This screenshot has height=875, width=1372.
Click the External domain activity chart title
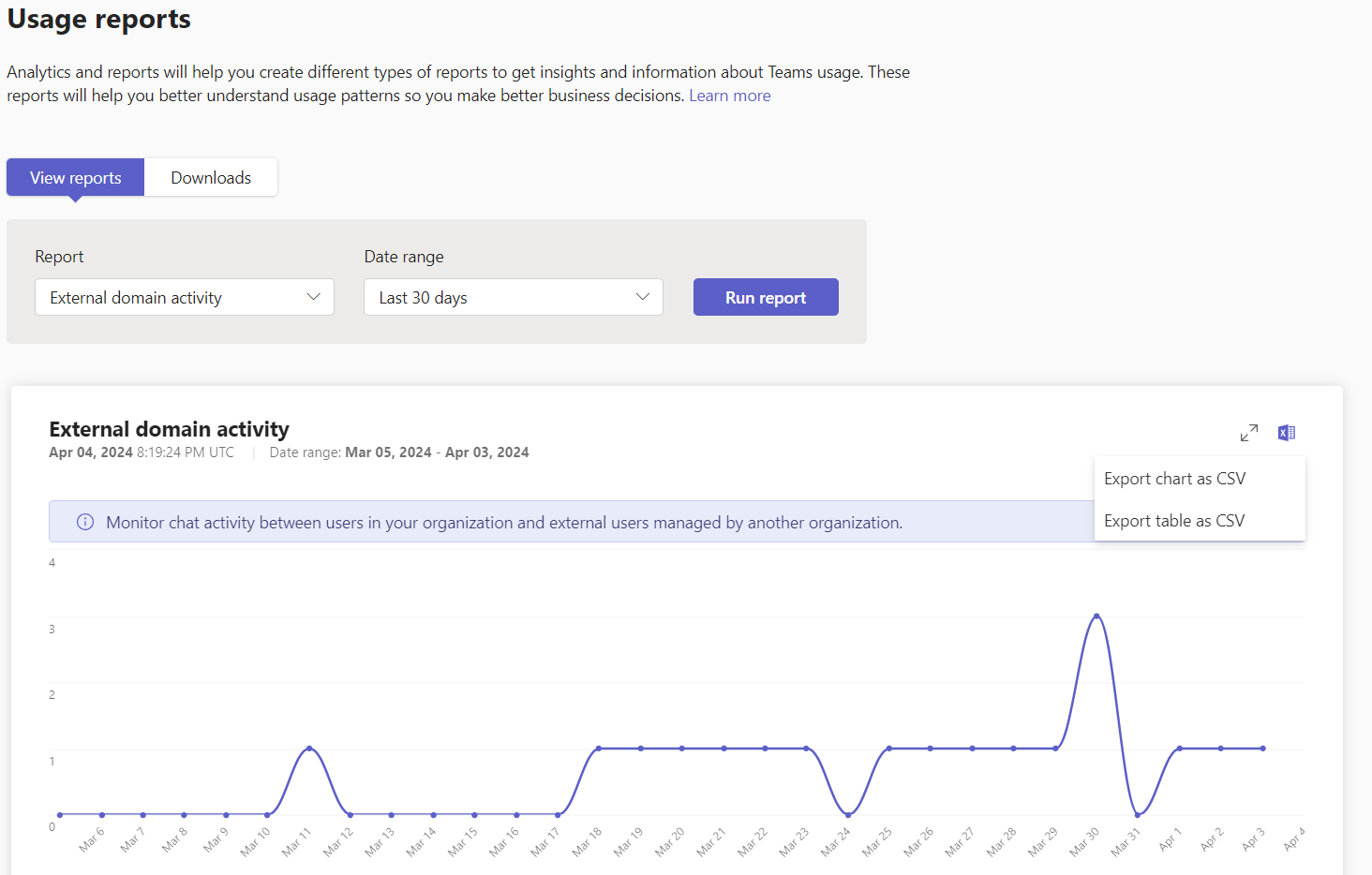(169, 429)
